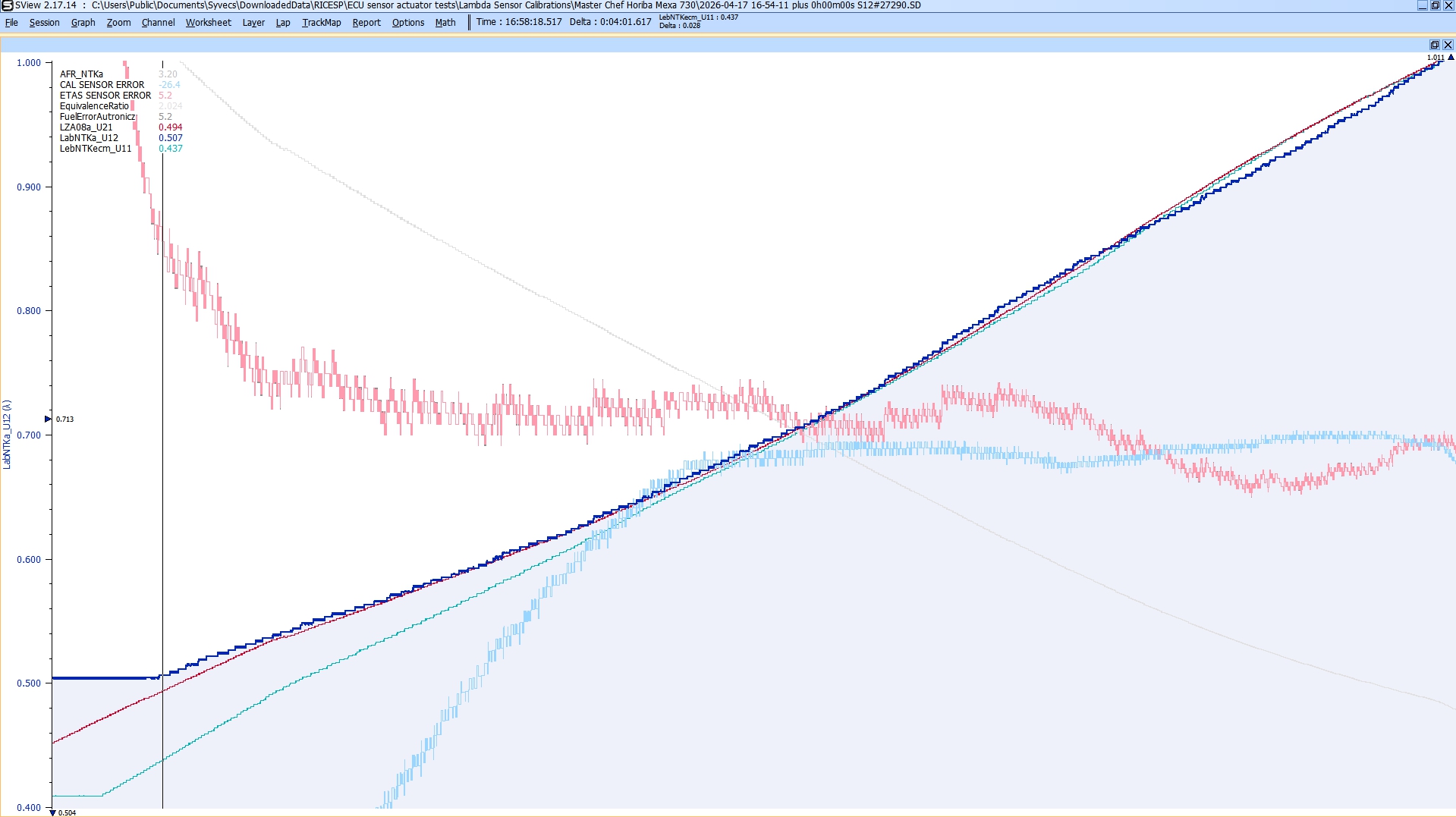Click the Time readout in the toolbar

click(x=519, y=22)
